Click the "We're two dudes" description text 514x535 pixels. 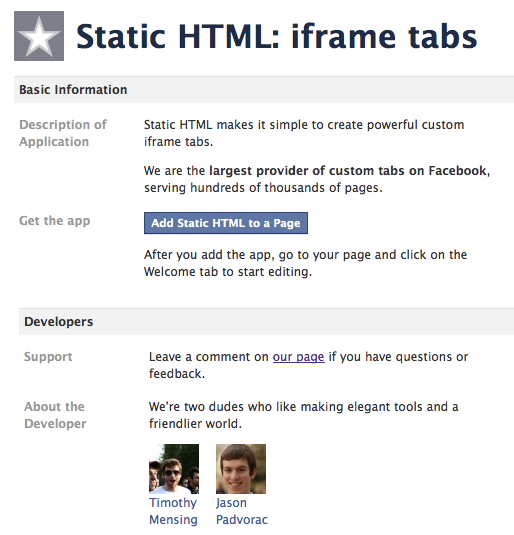click(x=303, y=415)
